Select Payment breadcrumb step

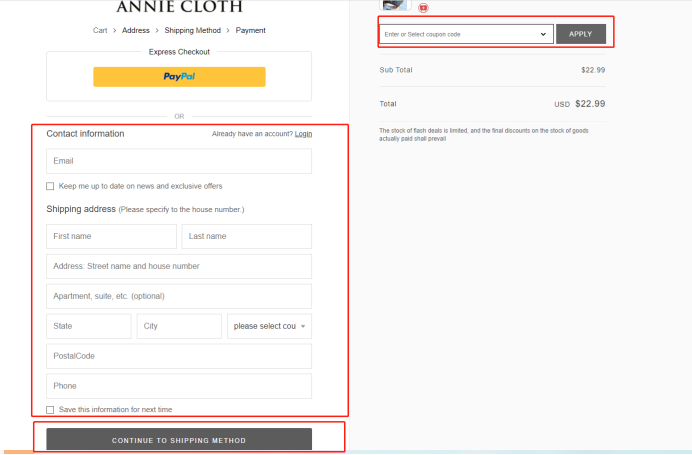251,30
